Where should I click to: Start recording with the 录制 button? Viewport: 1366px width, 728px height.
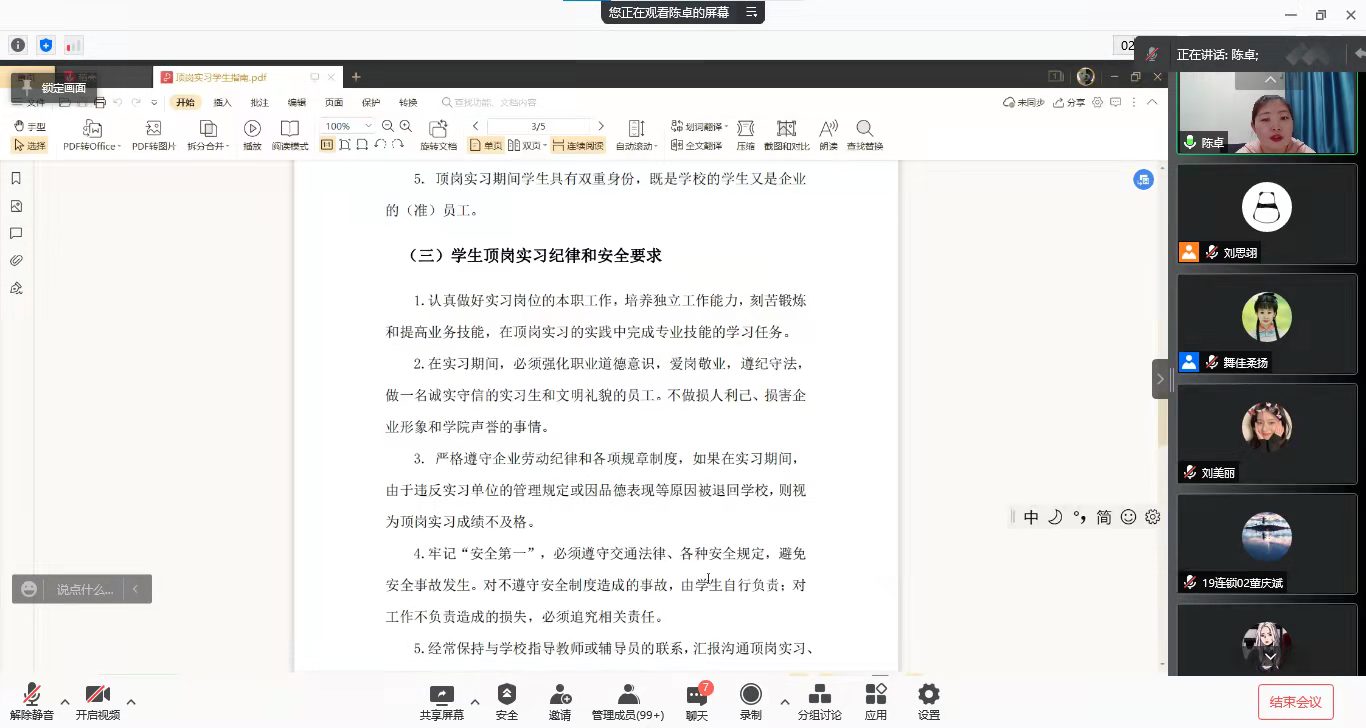[x=750, y=701]
